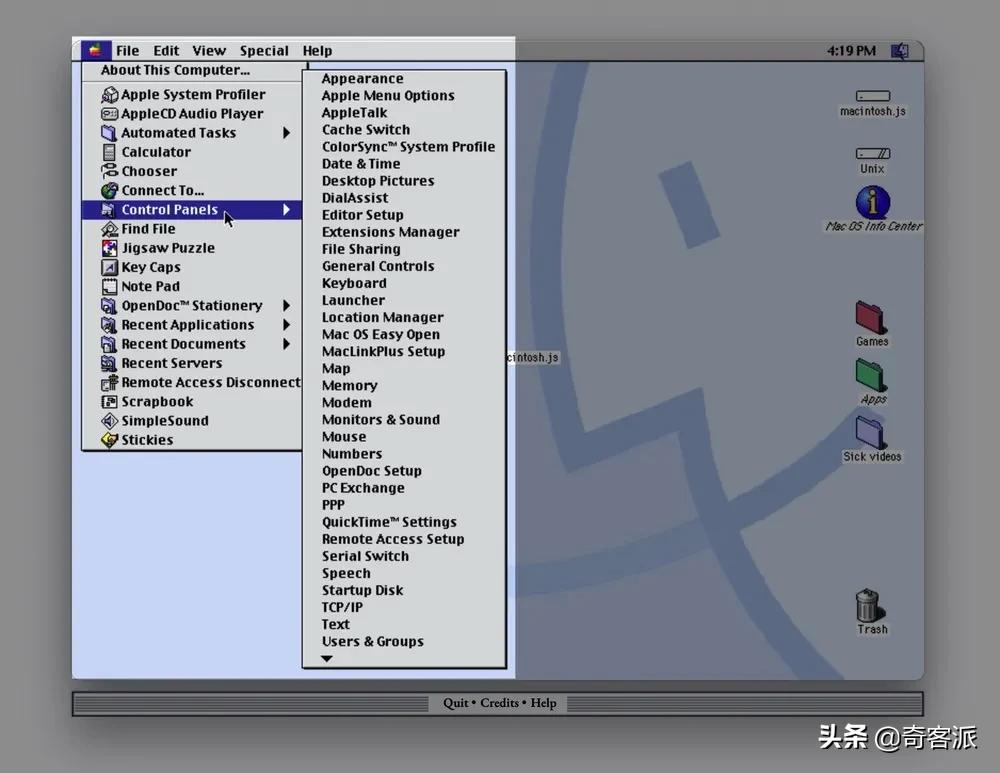Image resolution: width=1000 pixels, height=773 pixels.
Task: Click the application switcher icon beside clock
Action: coord(900,50)
